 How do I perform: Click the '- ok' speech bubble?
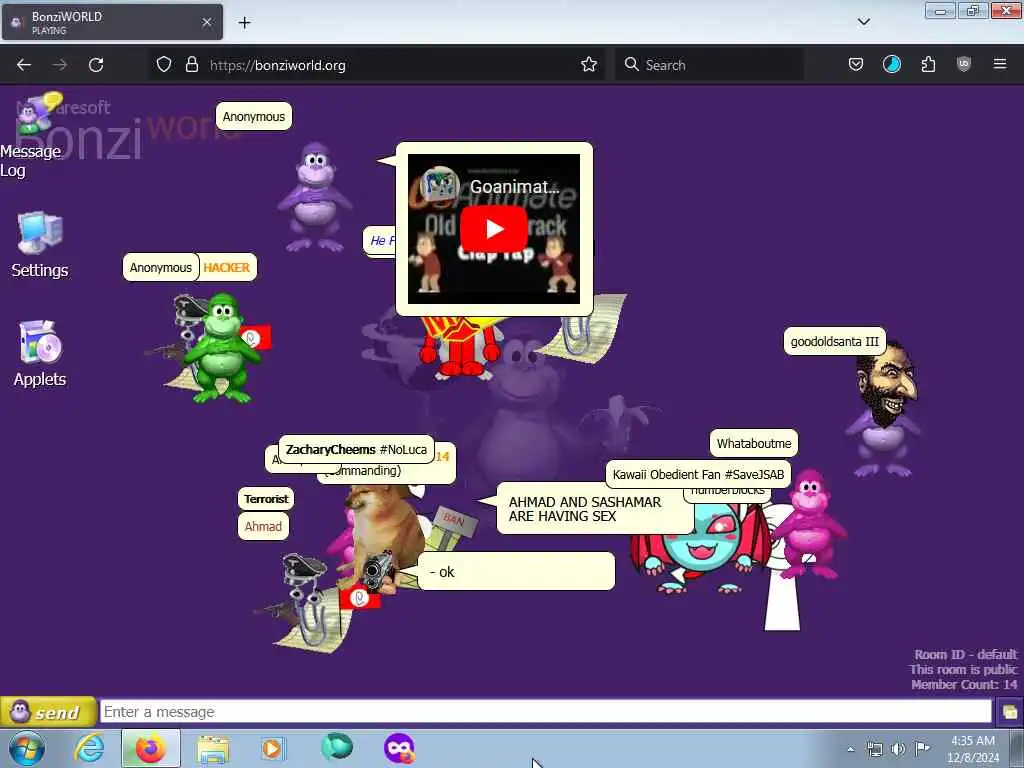coord(516,572)
